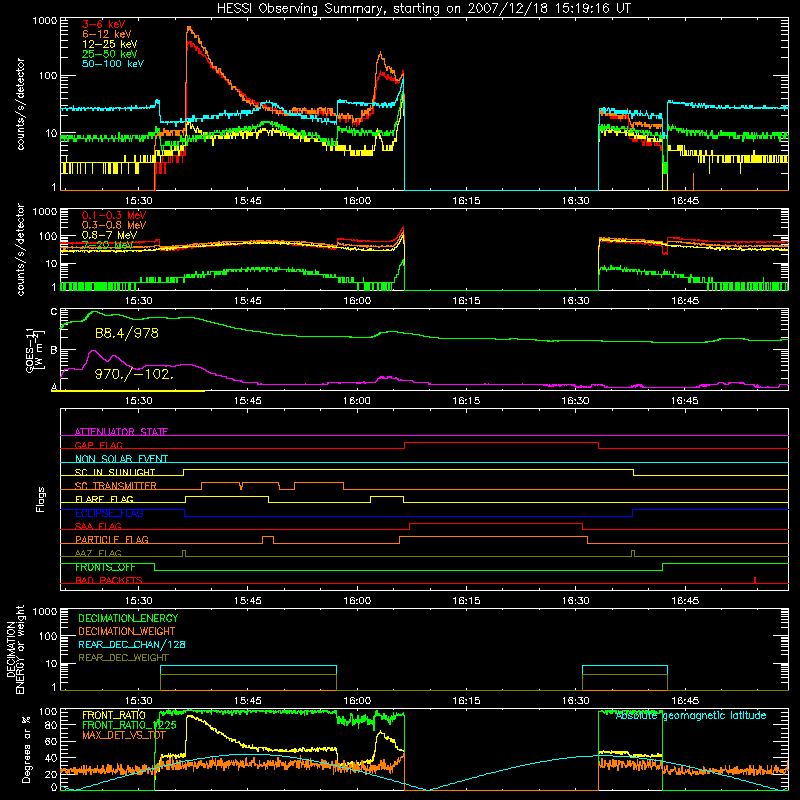Click the FLARE_FLAG label
The image size is (800, 800).
[x=104, y=499]
